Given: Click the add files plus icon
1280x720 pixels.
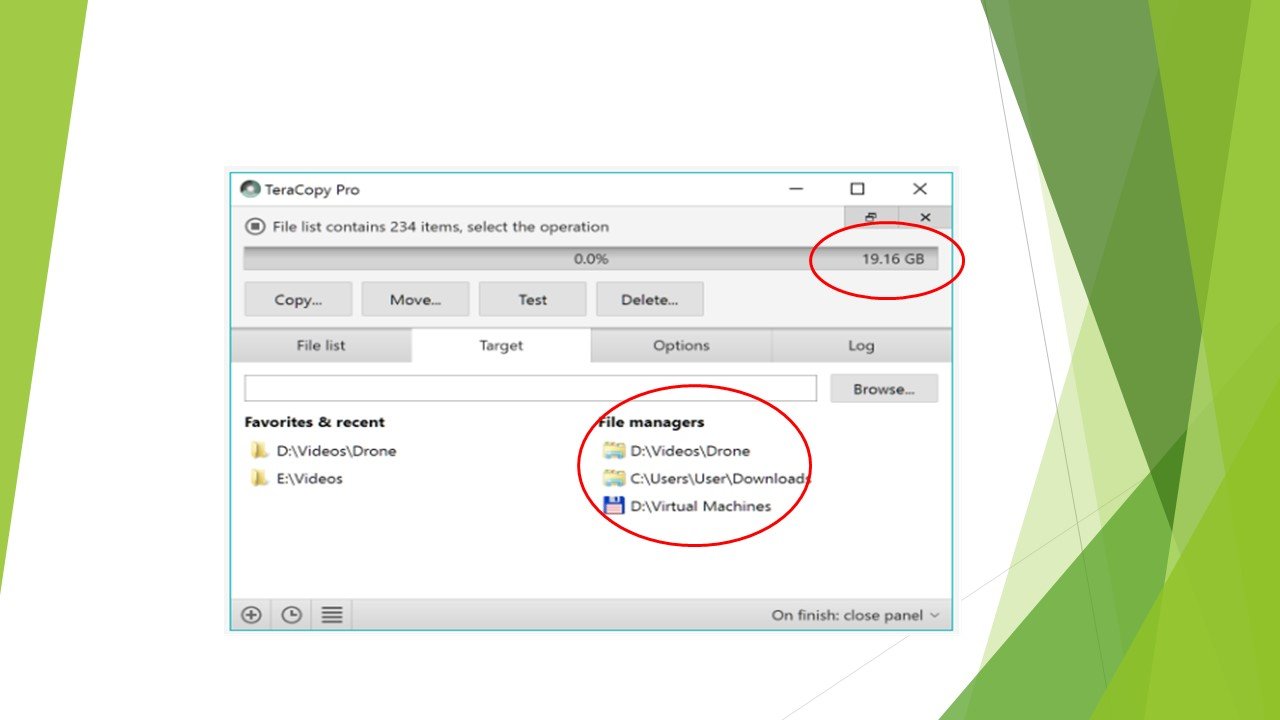Looking at the screenshot, I should tap(251, 615).
